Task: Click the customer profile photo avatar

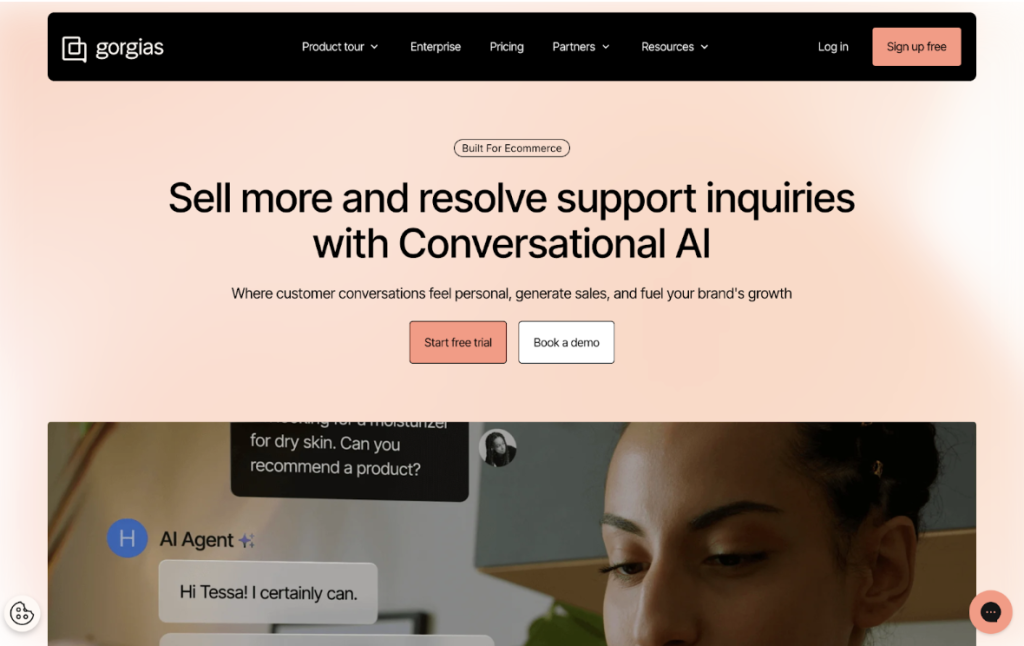Action: click(498, 448)
